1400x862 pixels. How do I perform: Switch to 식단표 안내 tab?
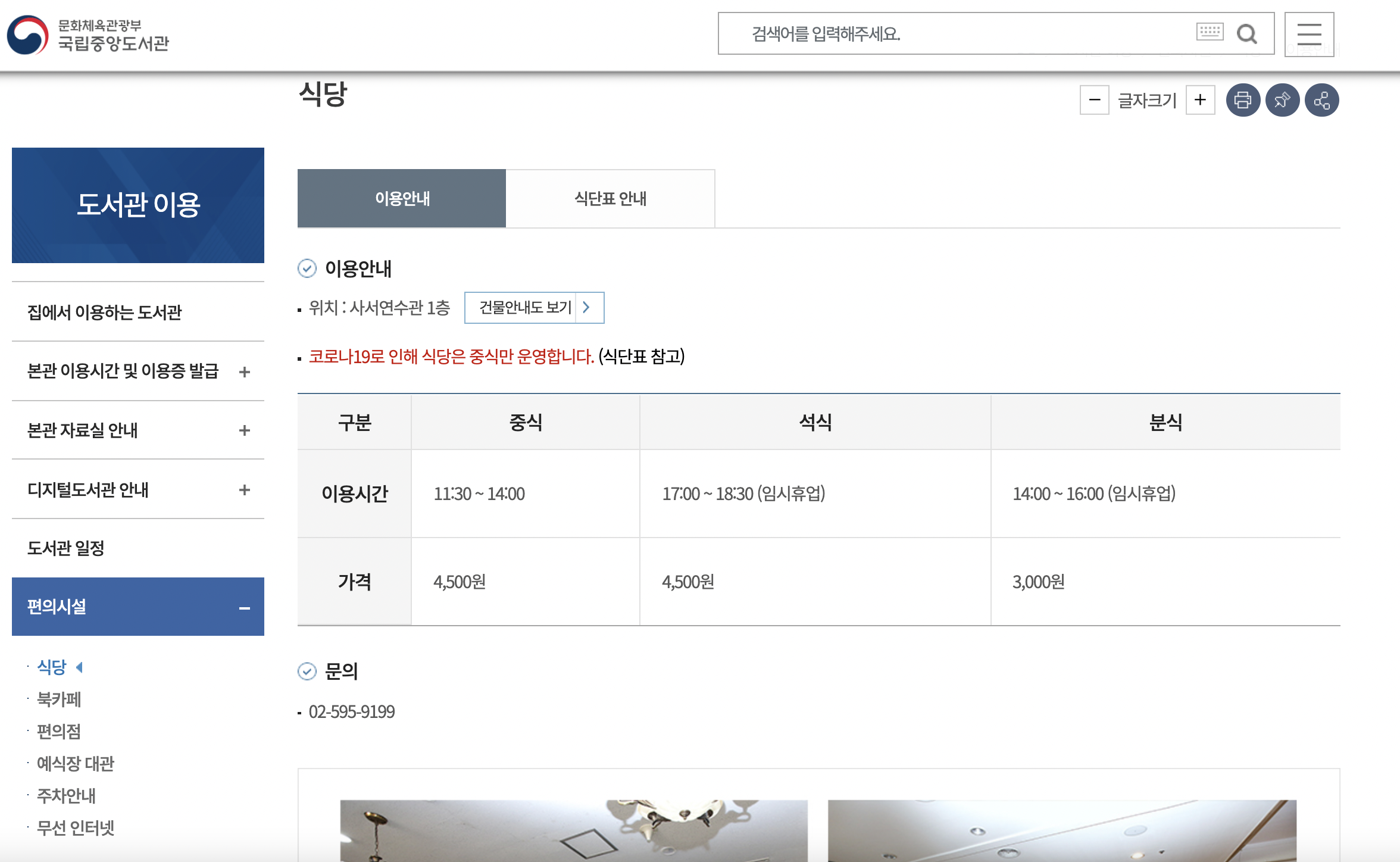tap(610, 198)
